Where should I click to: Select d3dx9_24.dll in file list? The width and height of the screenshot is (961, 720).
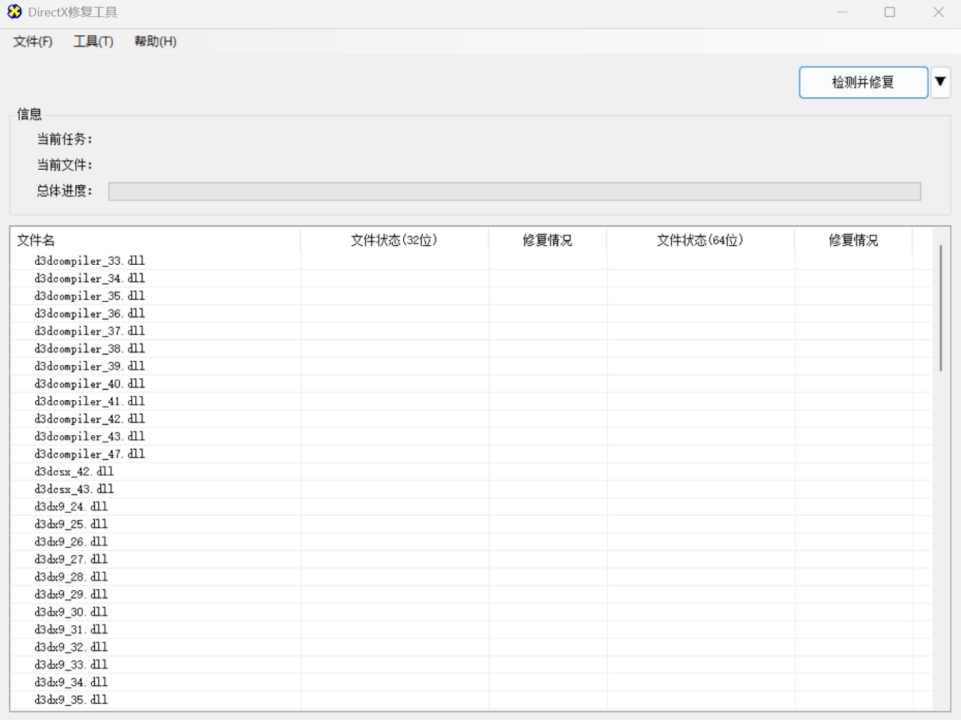coord(71,507)
